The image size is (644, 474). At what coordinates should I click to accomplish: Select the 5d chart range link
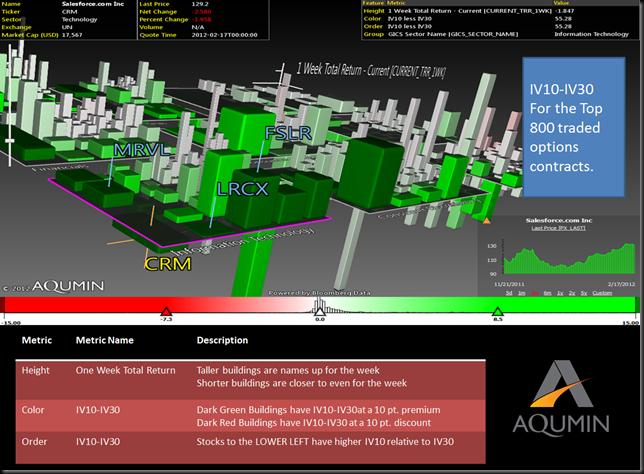509,293
